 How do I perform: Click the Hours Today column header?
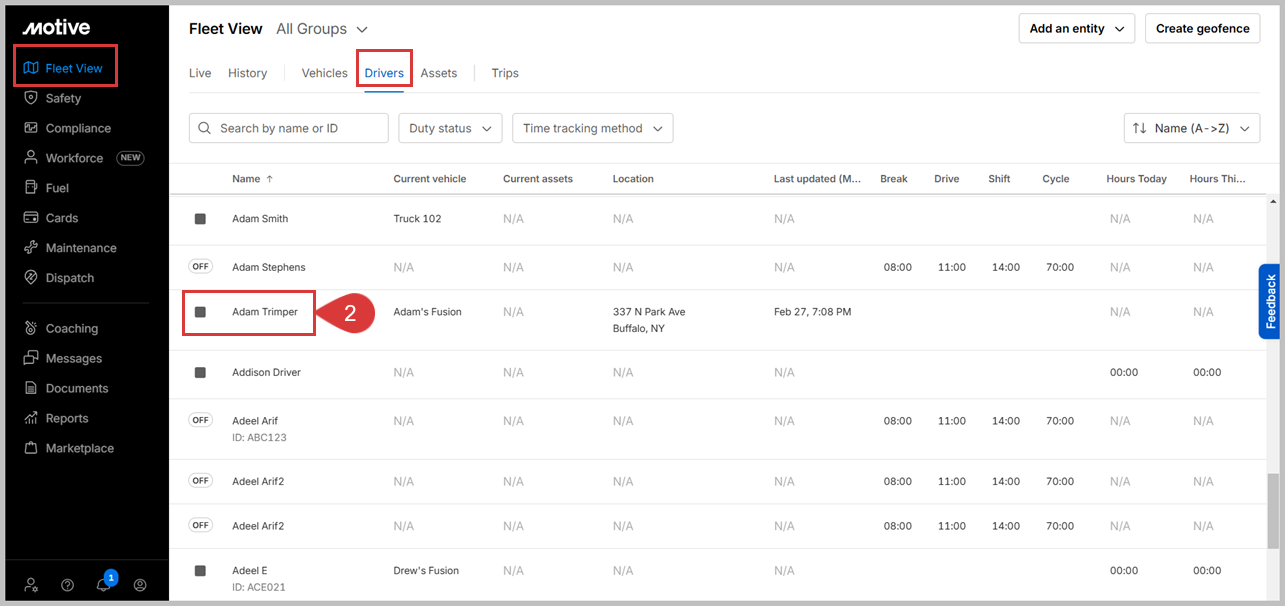[x=1137, y=179]
